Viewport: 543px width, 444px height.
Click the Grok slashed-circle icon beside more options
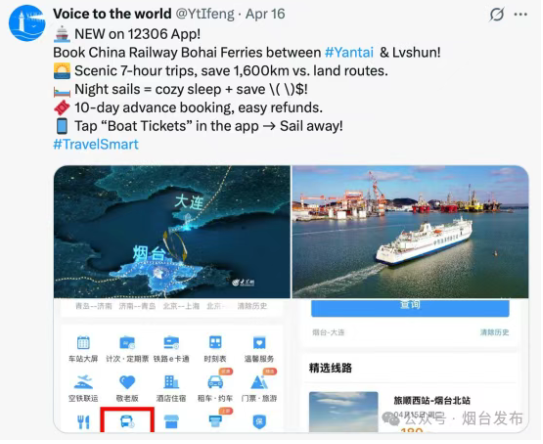[x=497, y=15]
